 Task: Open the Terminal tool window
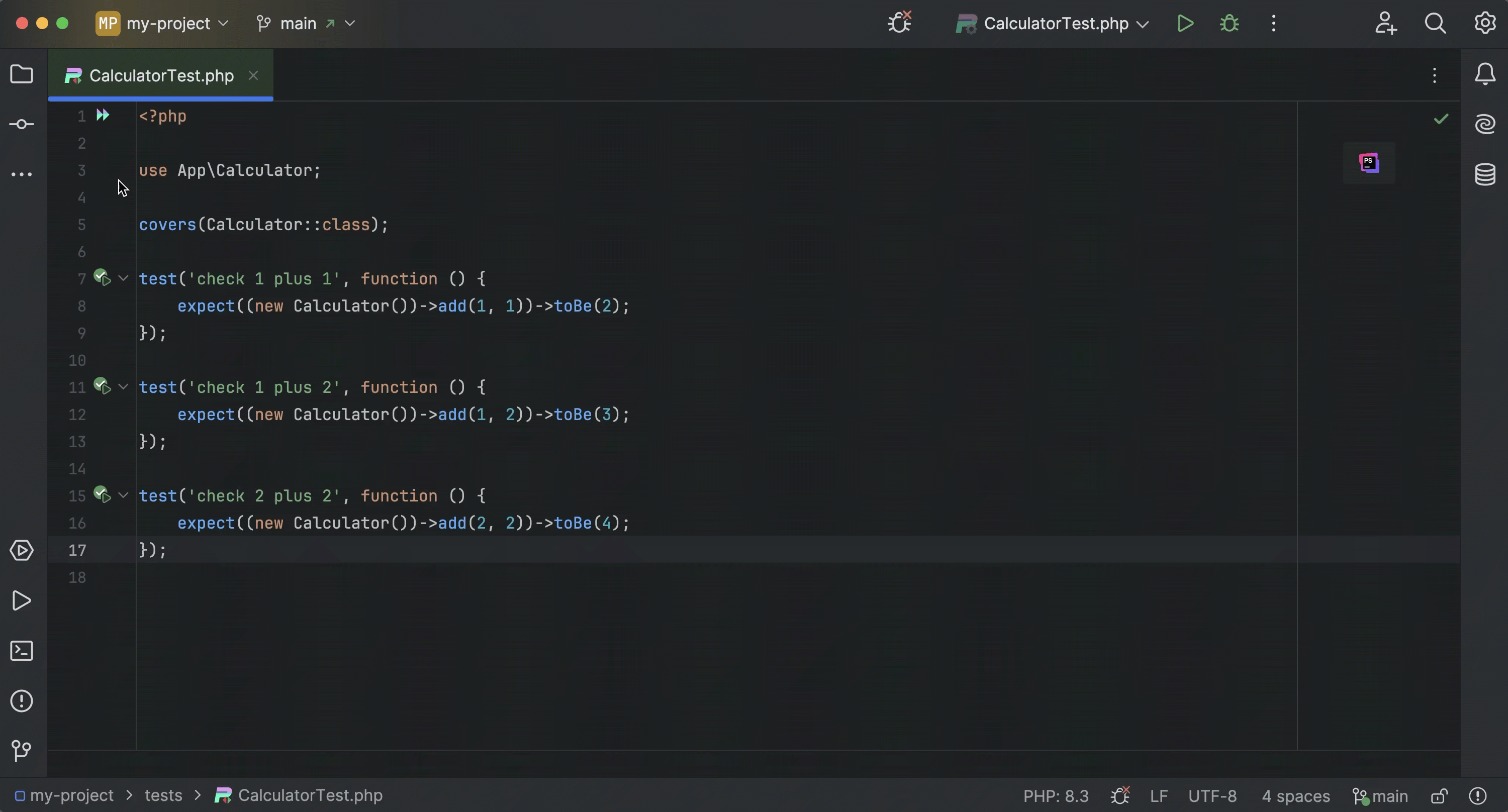click(x=22, y=651)
